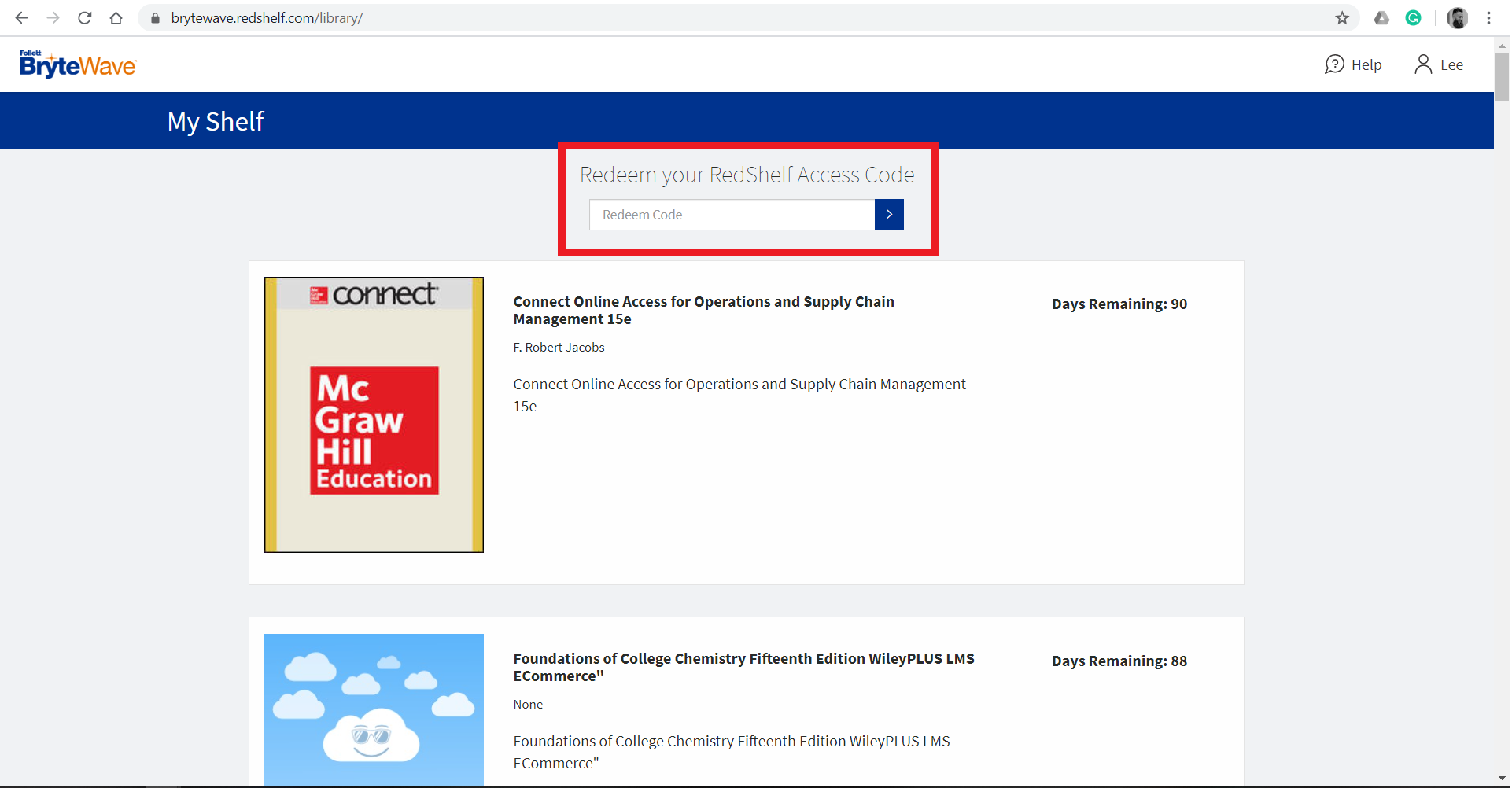Click the My Shelf heading
This screenshot has height=788, width=1512.
[x=216, y=122]
